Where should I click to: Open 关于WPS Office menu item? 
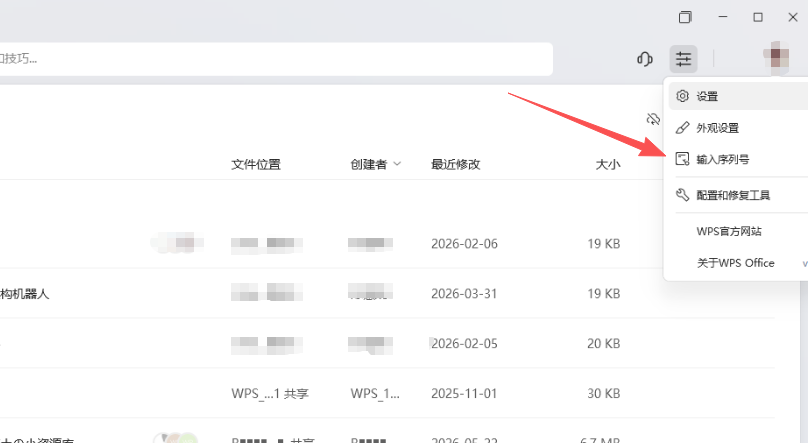pyautogui.click(x=738, y=263)
